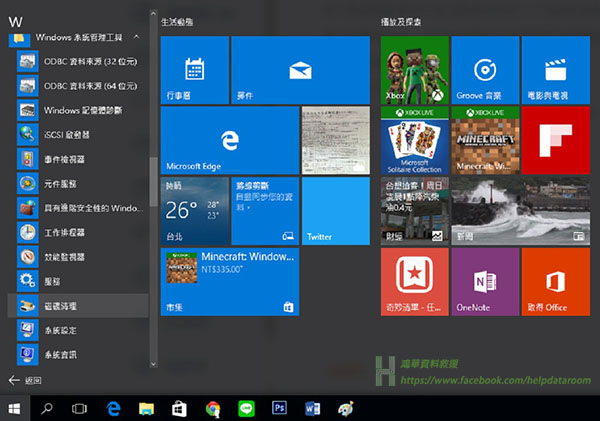600x421 pixels.
Task: Click Photoshop icon in the taskbar
Action: tap(280, 408)
